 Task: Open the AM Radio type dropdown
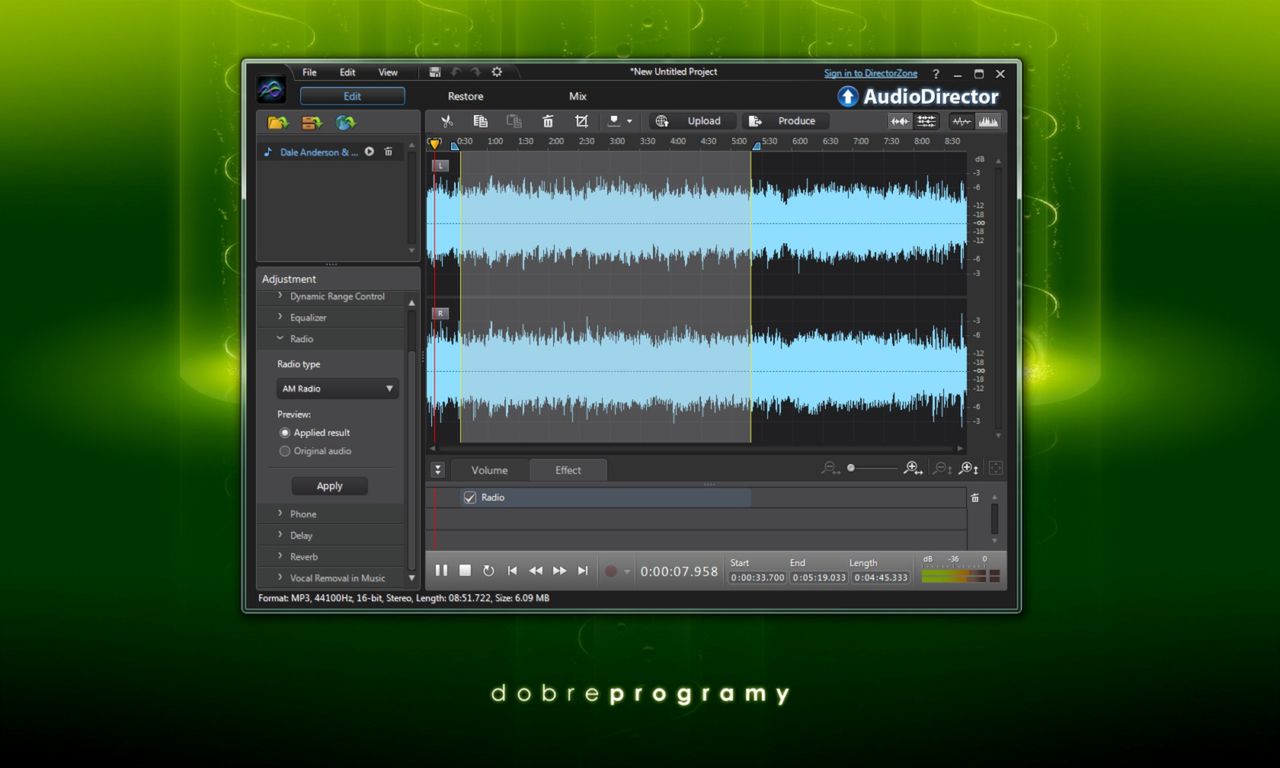click(x=337, y=388)
